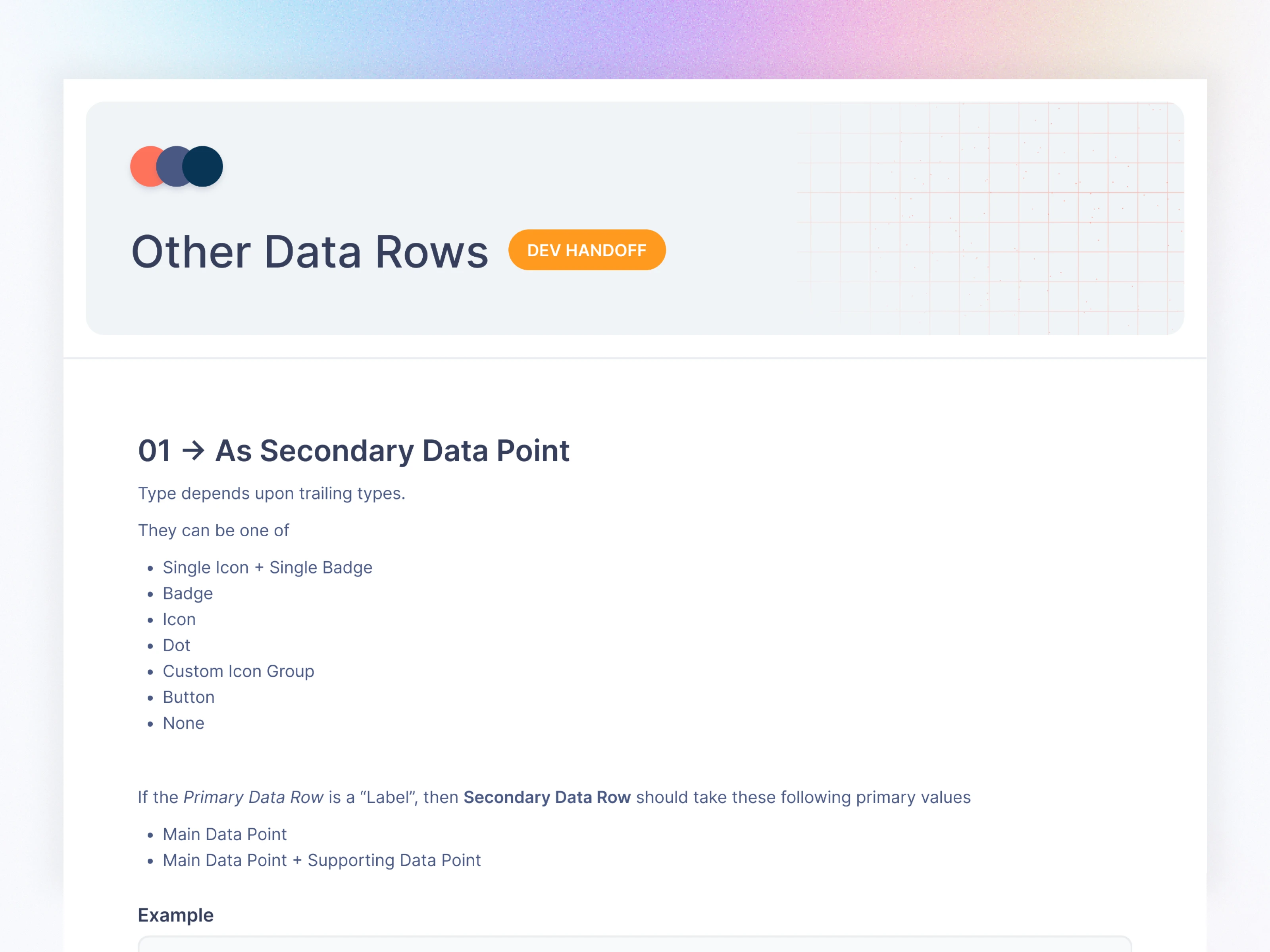Click the "None" list item
Viewport: 1270px width, 952px height.
pos(183,723)
